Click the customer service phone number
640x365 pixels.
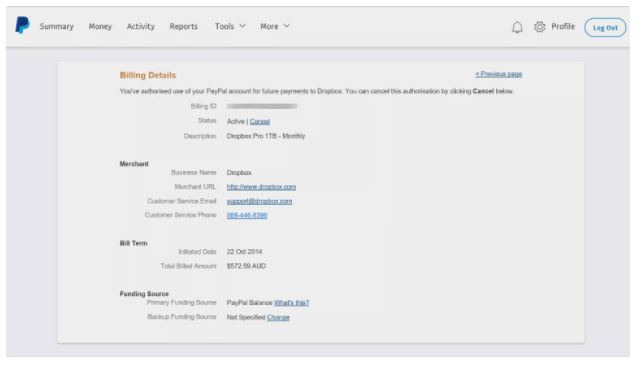[247, 215]
